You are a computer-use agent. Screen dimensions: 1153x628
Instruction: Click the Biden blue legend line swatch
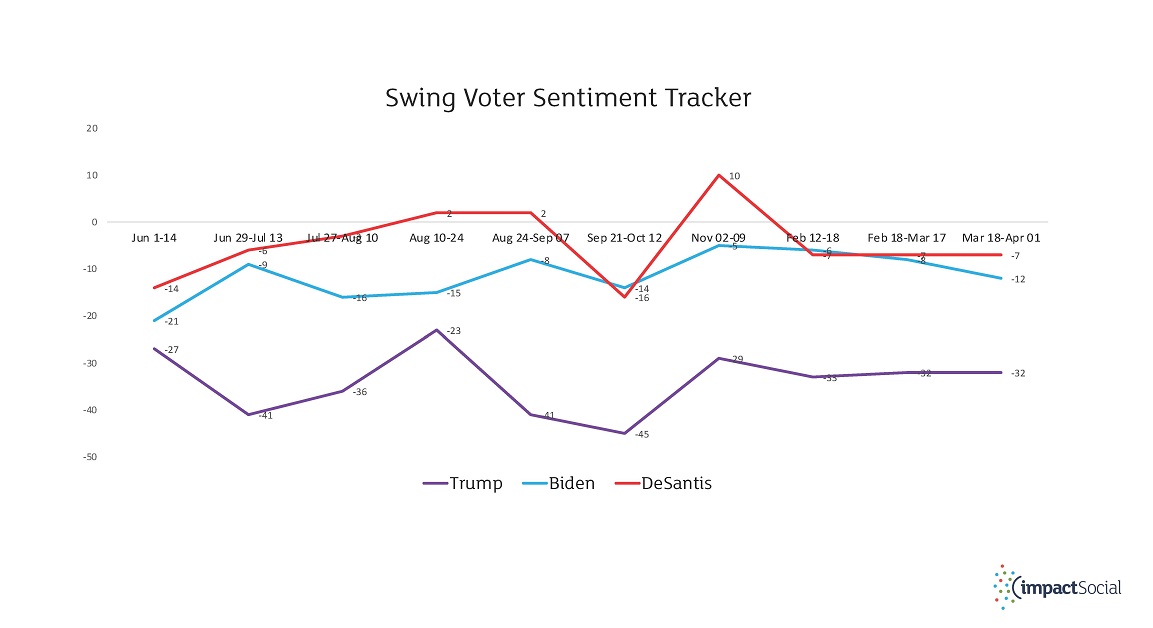[x=532, y=484]
